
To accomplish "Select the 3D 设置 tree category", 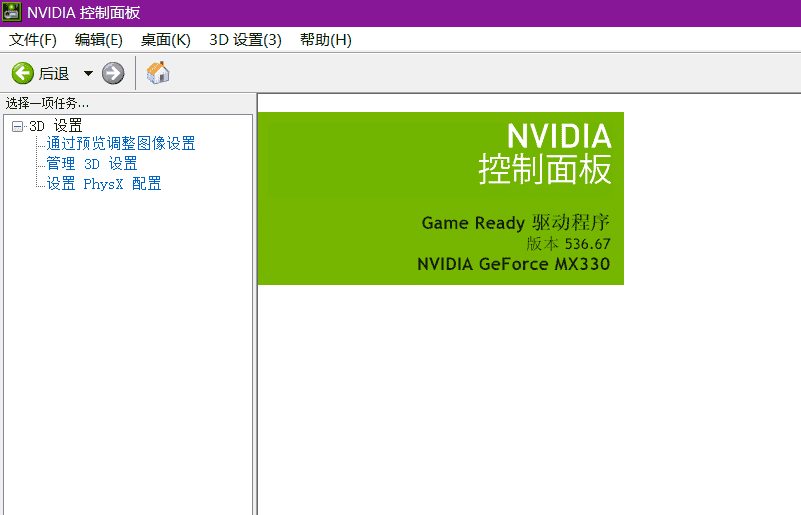I will (56, 126).
